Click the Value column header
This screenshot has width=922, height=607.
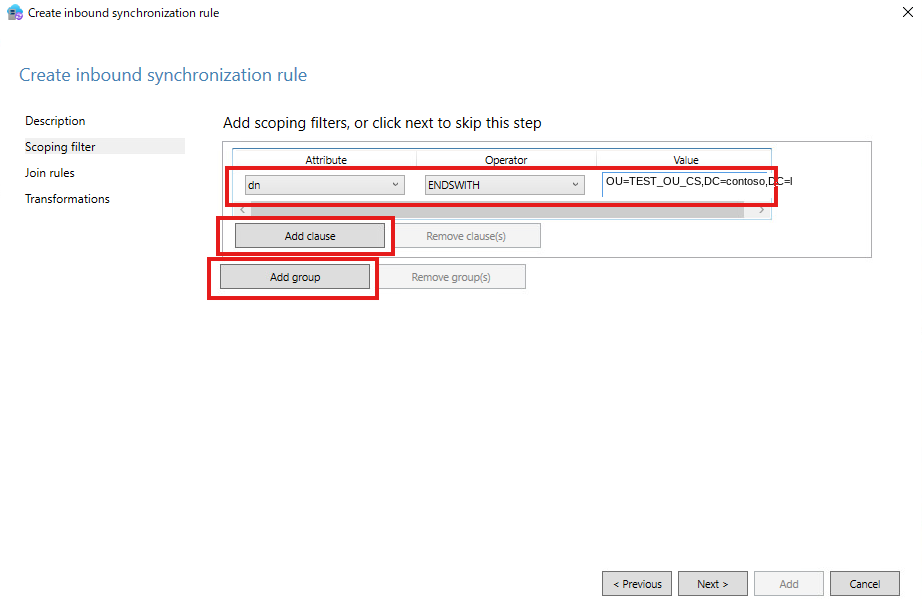click(x=686, y=160)
